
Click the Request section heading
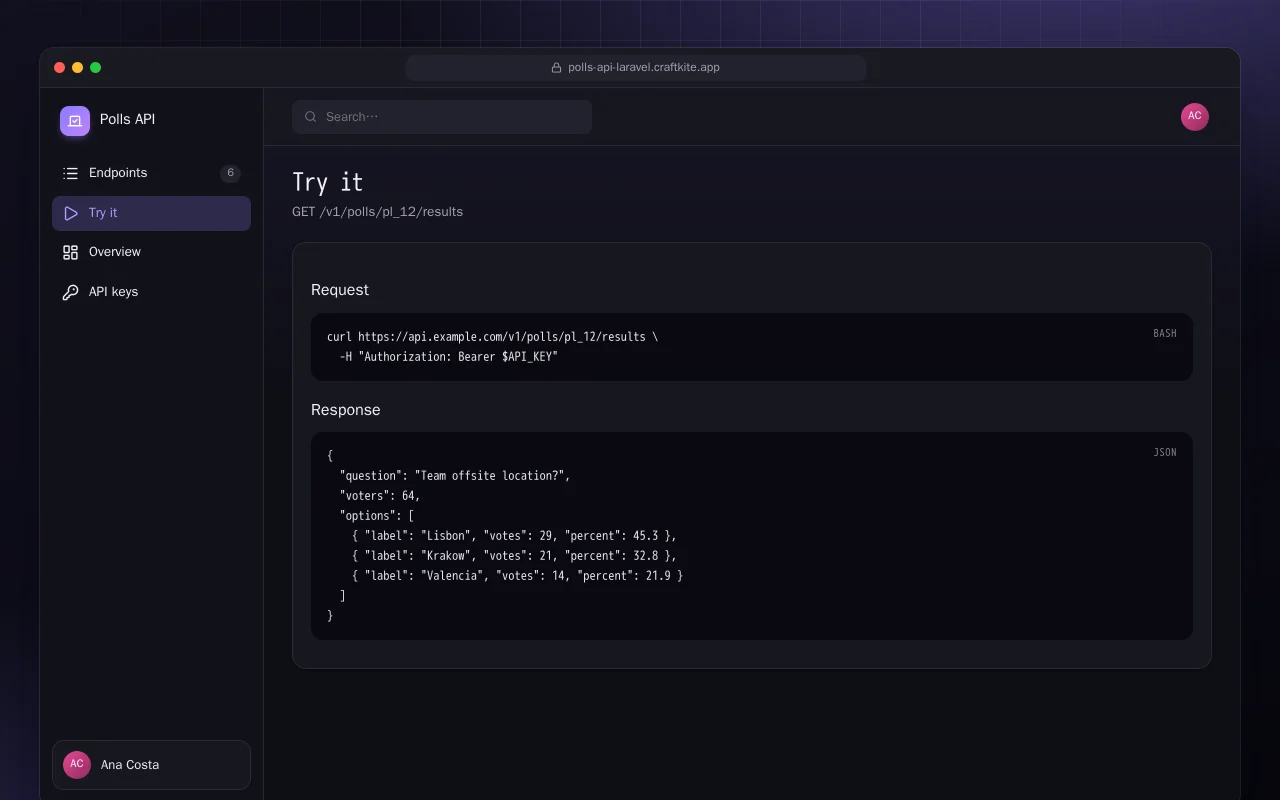(x=340, y=290)
